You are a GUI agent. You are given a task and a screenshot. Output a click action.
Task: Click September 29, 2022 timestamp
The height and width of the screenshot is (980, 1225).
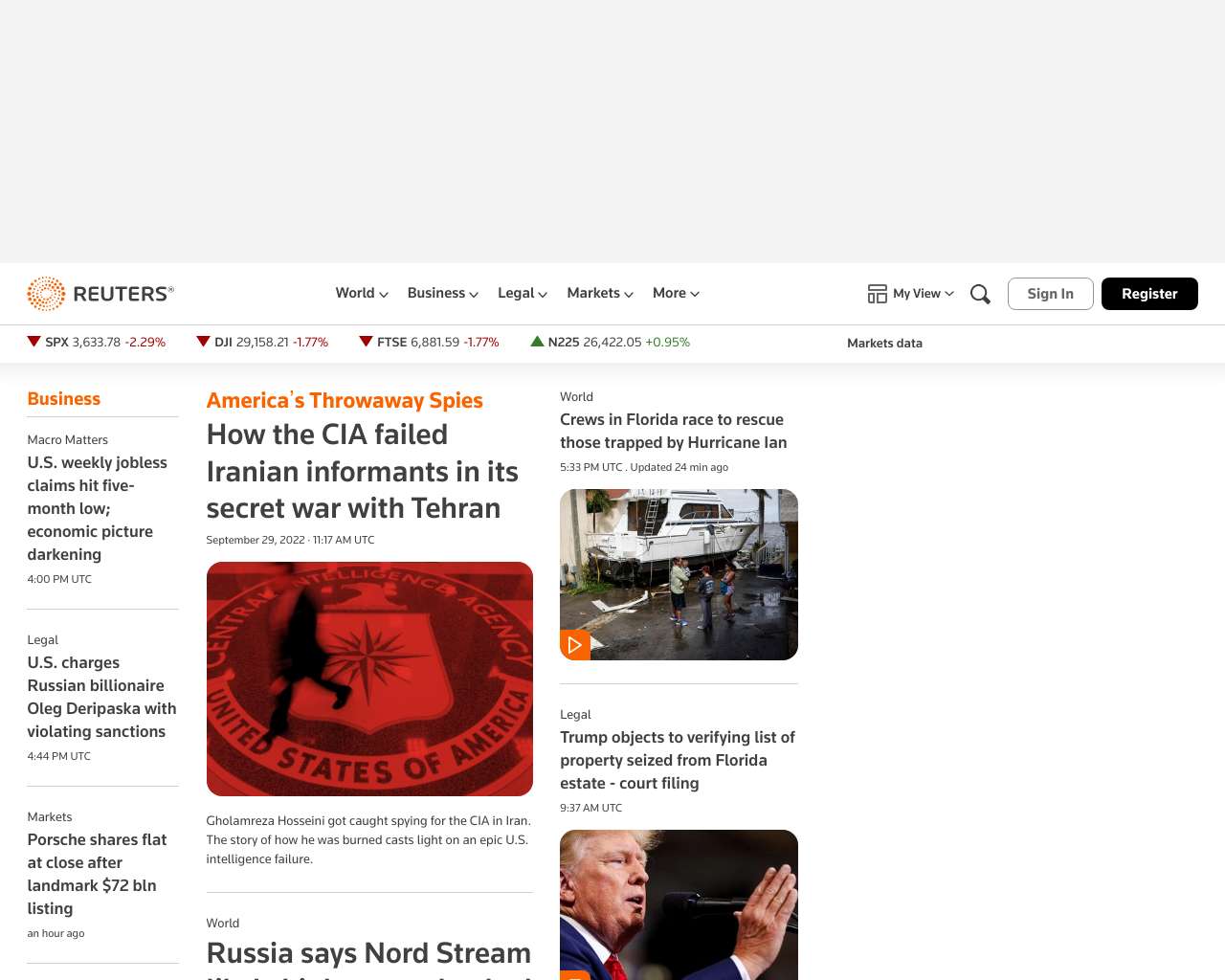pyautogui.click(x=291, y=540)
